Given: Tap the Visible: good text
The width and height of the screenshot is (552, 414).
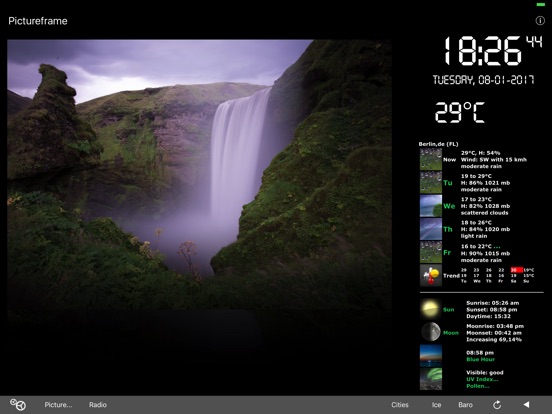Looking at the screenshot, I should pos(485,372).
